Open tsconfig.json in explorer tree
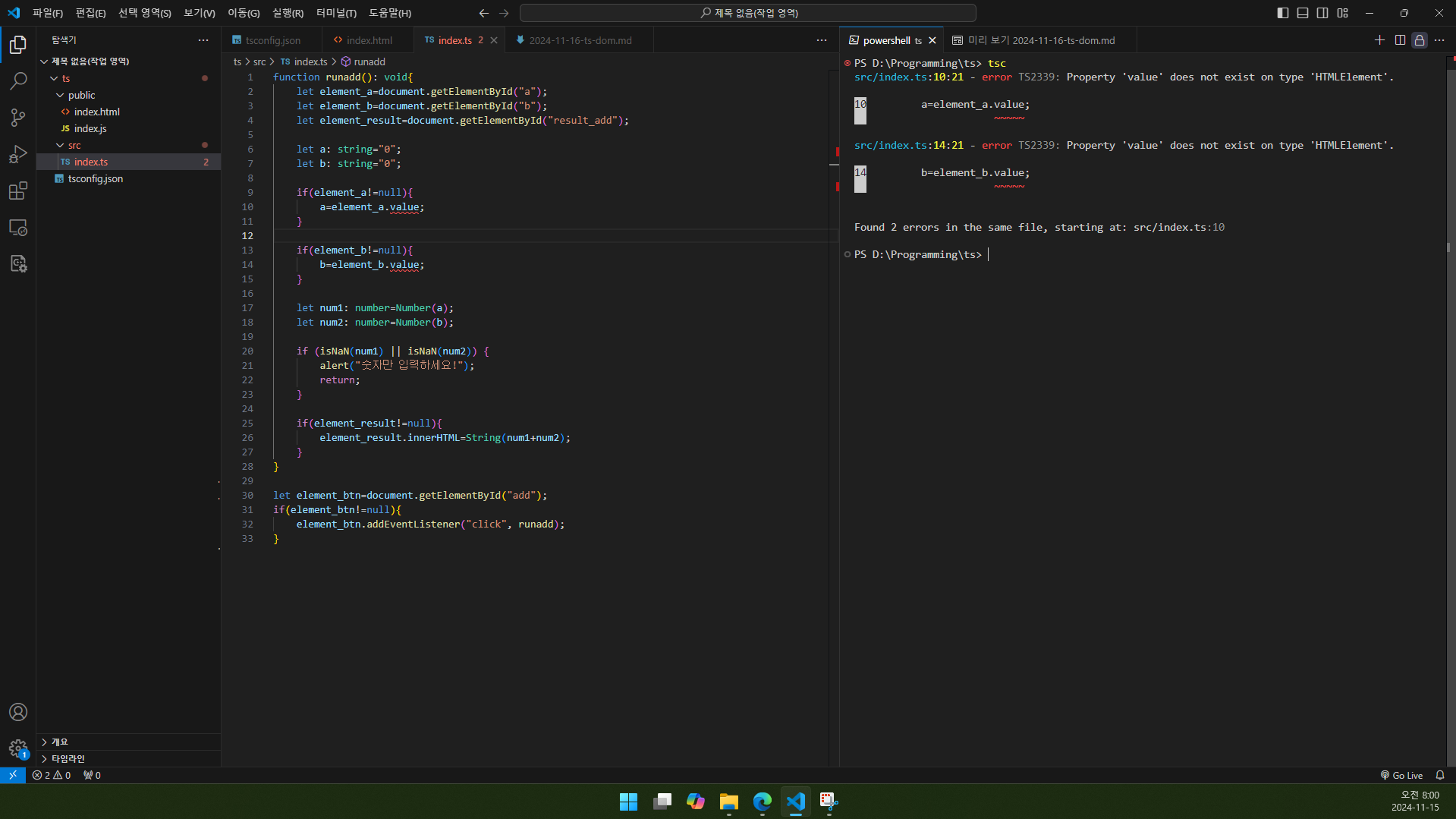 click(x=128, y=178)
